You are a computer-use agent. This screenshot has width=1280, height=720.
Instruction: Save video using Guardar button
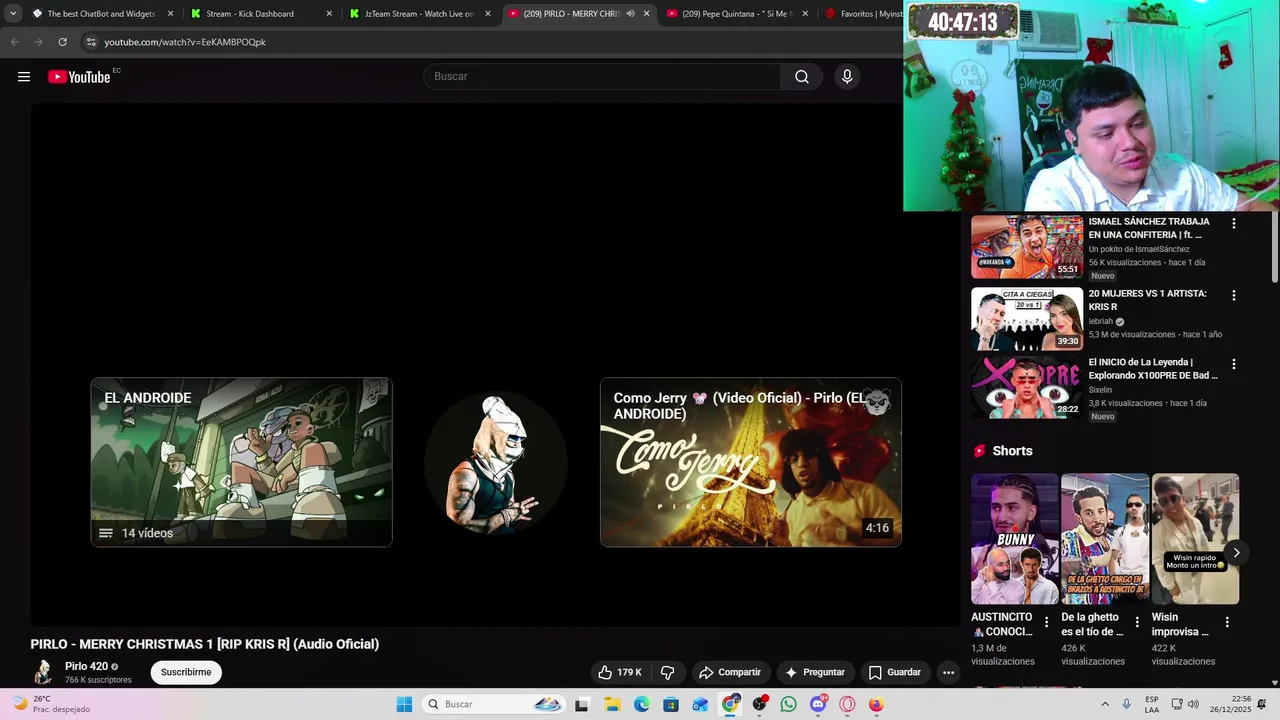(x=894, y=672)
